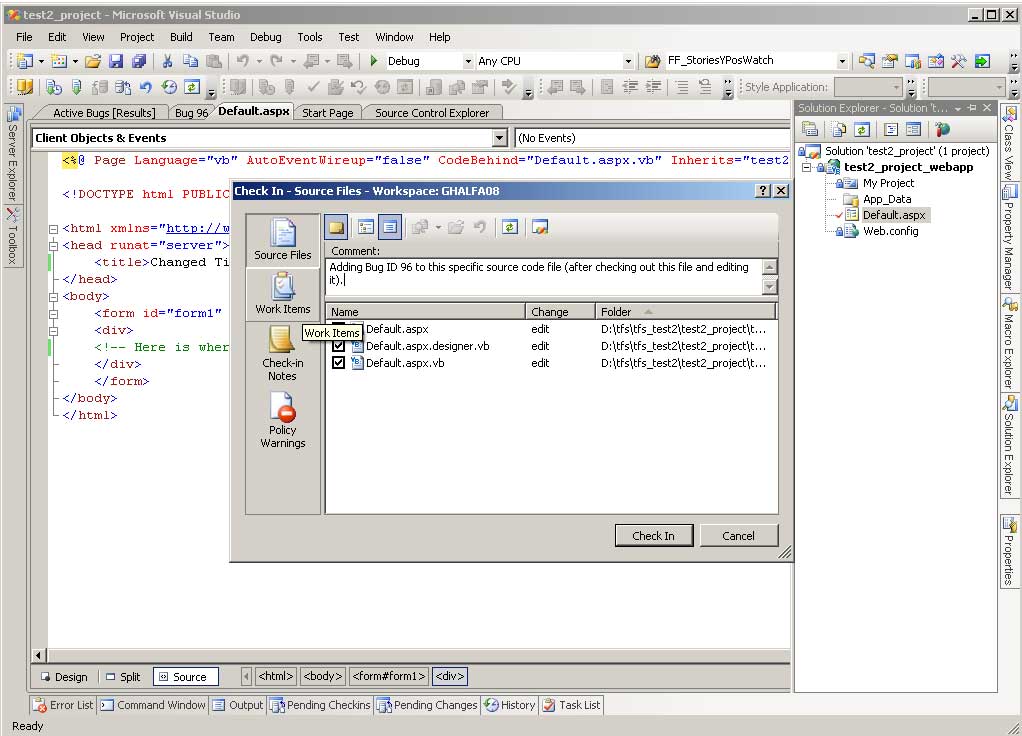Select App_Data folder in Solution Explorer

coord(886,199)
